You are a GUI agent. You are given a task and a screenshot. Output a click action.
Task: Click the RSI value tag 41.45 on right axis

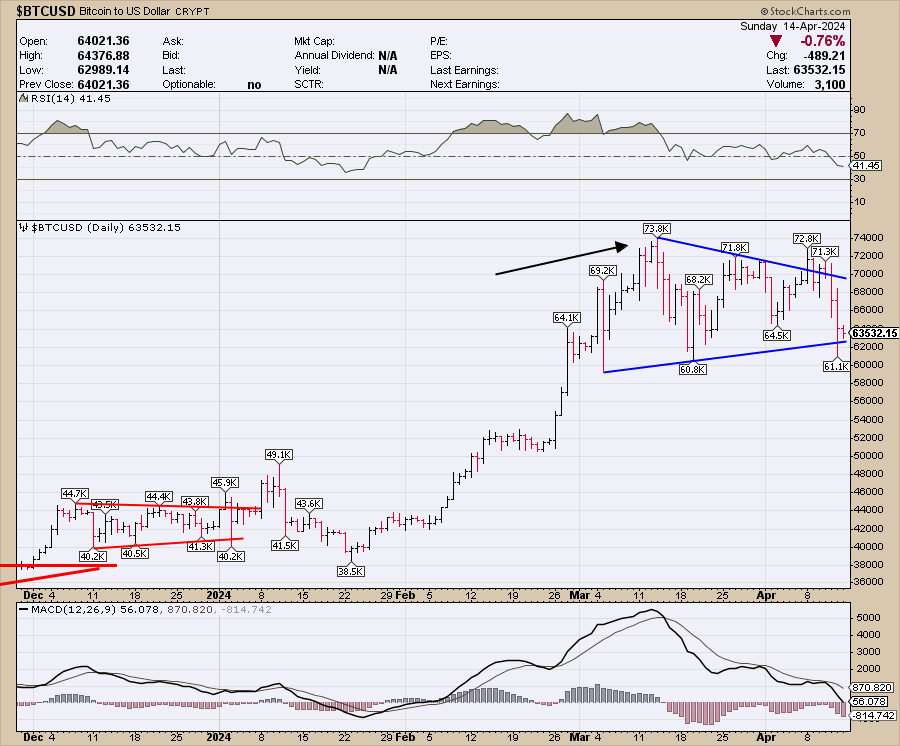pyautogui.click(x=866, y=165)
